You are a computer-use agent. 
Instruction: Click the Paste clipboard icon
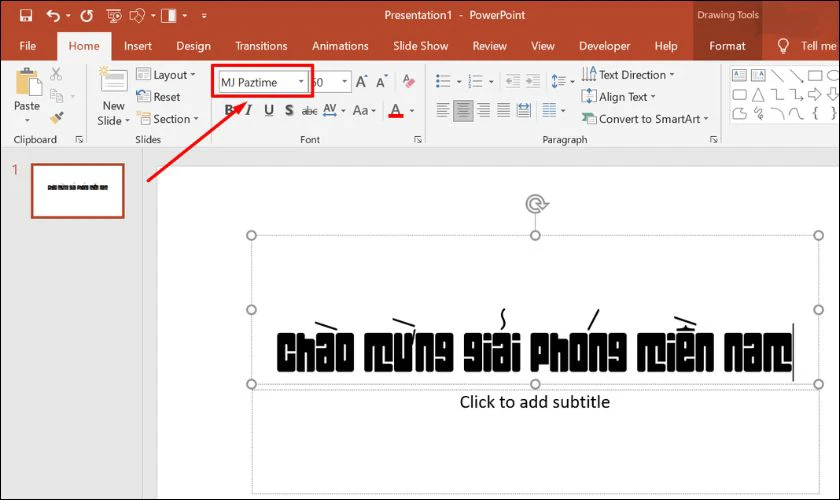pos(27,83)
